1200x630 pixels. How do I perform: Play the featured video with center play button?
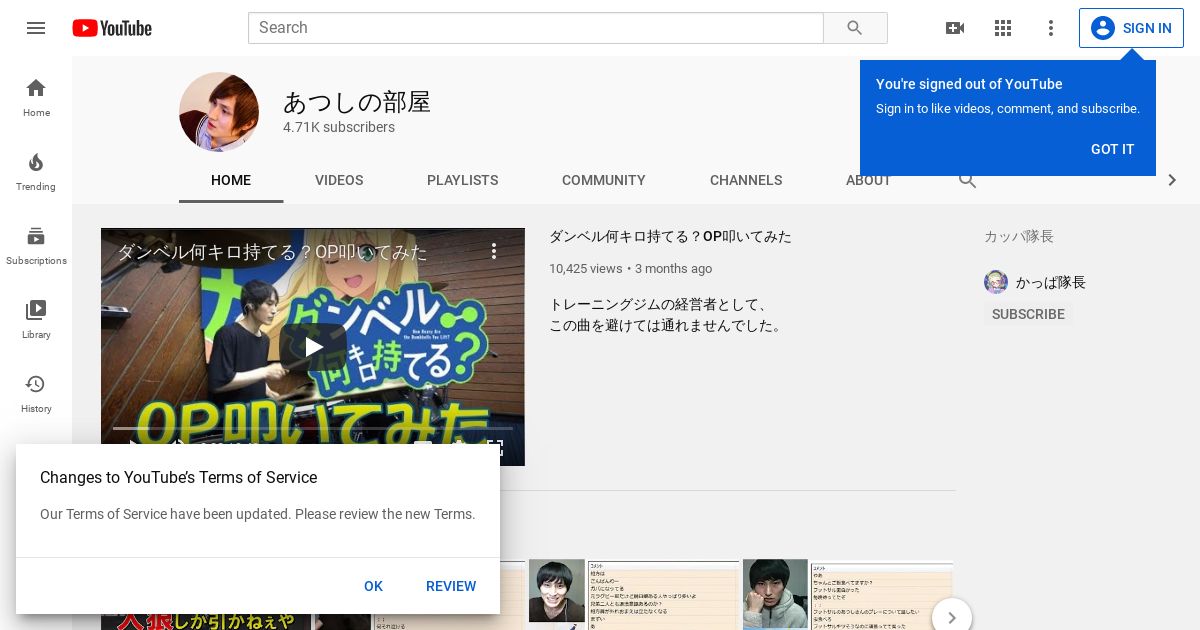tap(313, 347)
